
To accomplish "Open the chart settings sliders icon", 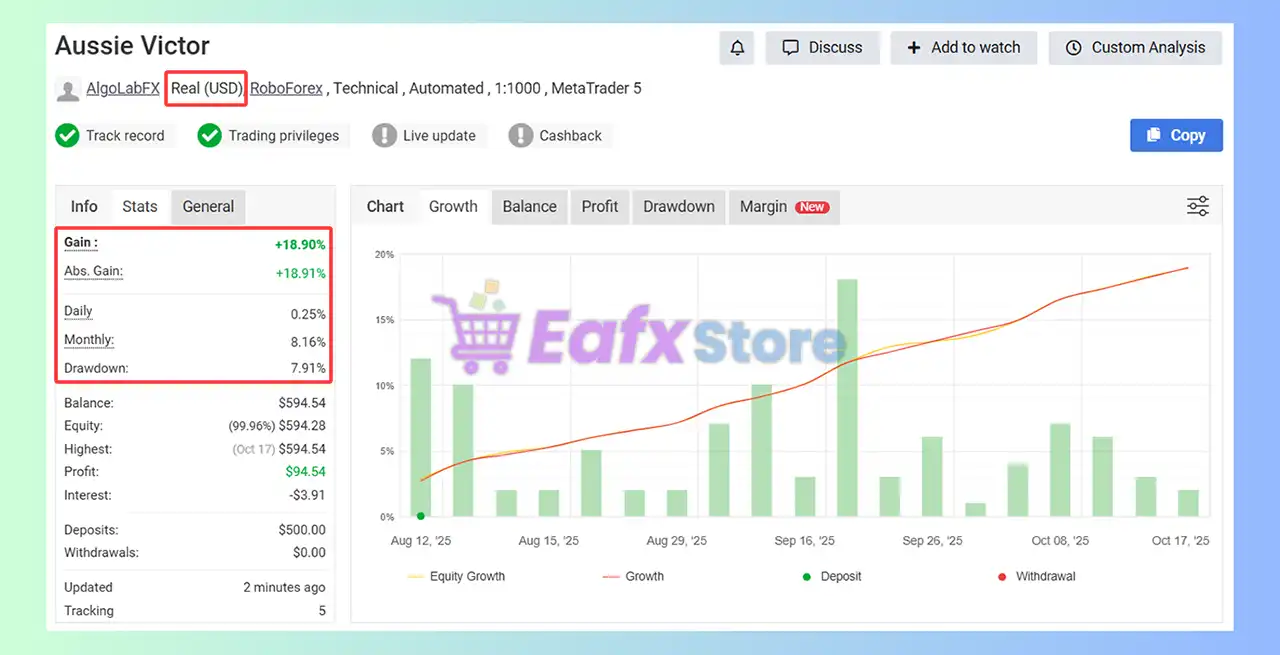I will pyautogui.click(x=1197, y=206).
